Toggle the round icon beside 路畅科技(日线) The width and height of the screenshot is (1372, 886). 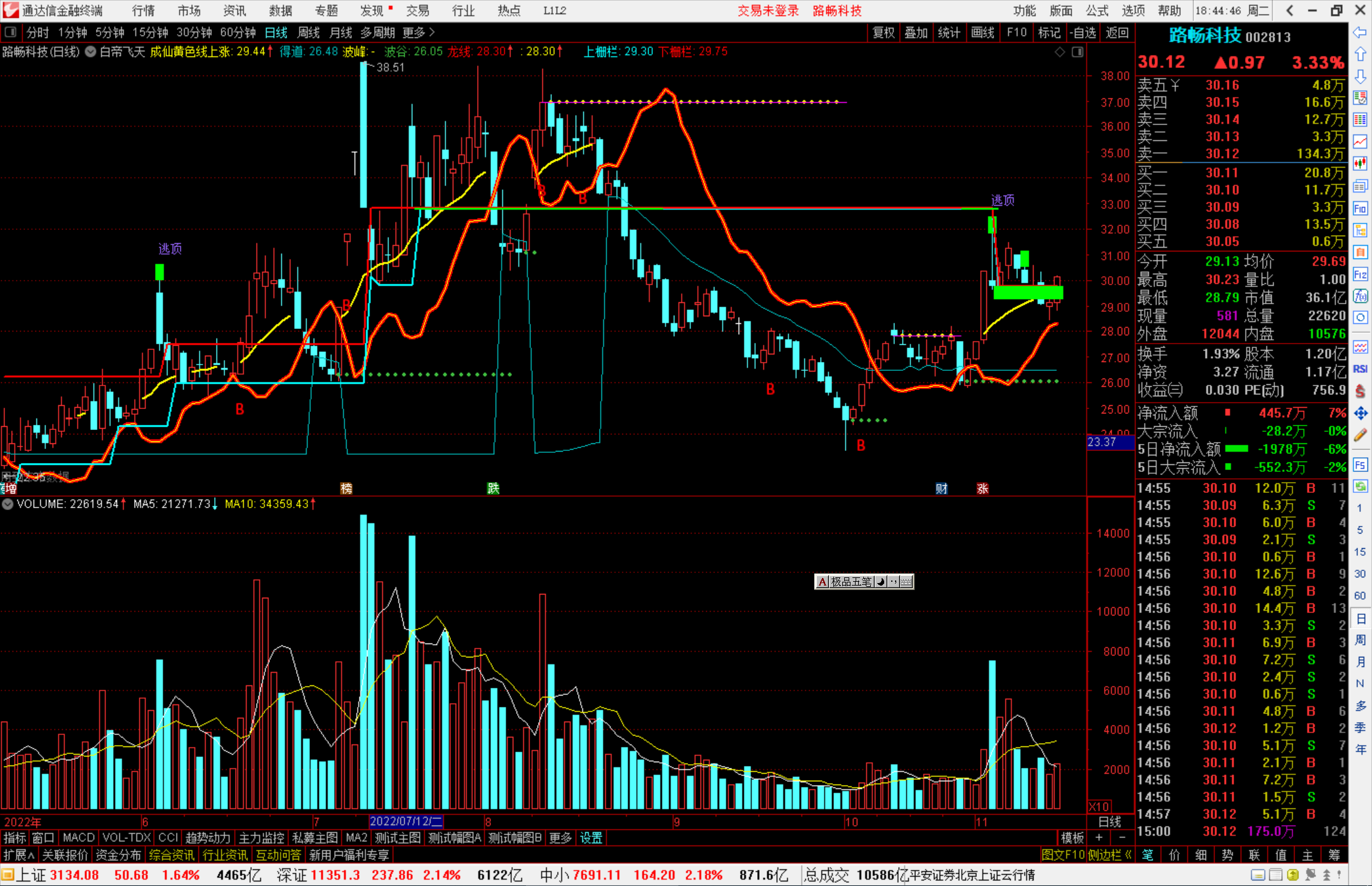91,52
